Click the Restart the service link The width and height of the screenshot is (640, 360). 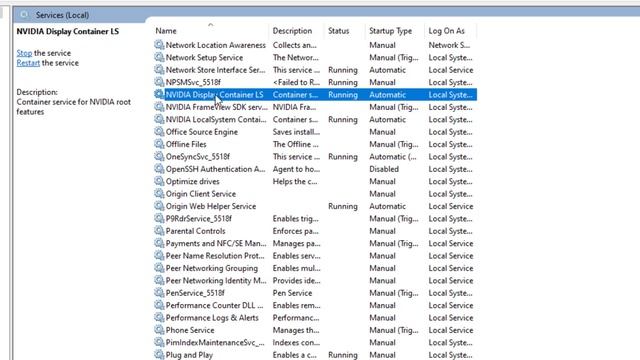click(x=28, y=63)
